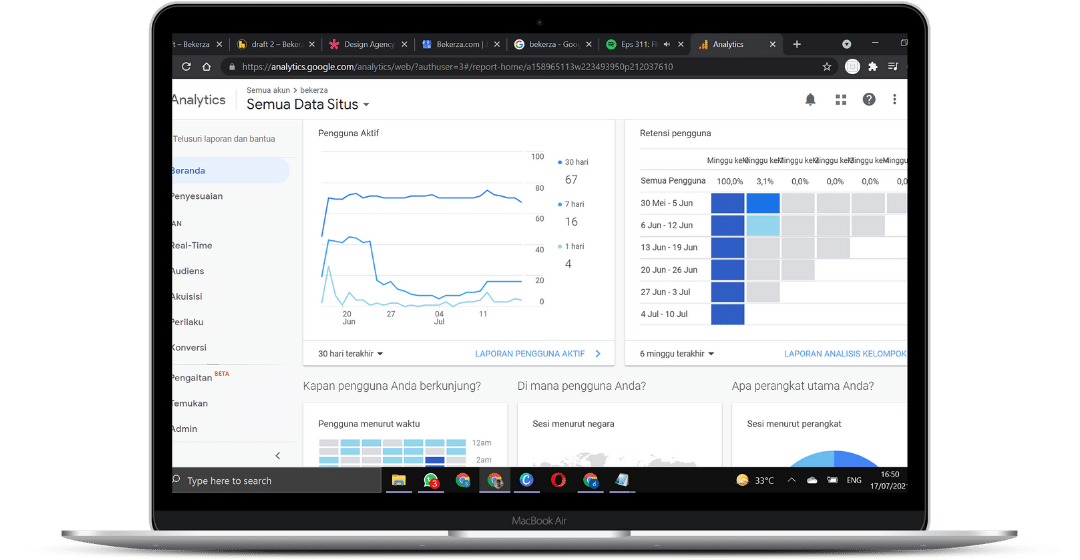The image size is (1080, 560).
Task: Collapse the Analytics sidebar with the chevron
Action: point(278,455)
